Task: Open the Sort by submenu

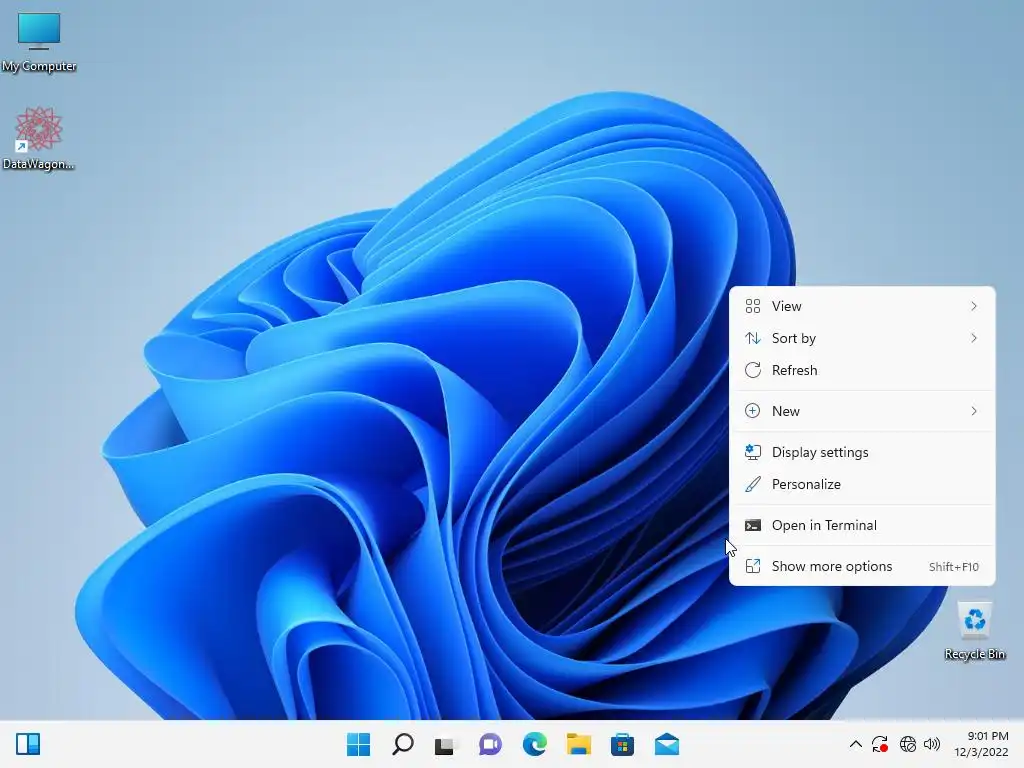Action: click(x=862, y=338)
